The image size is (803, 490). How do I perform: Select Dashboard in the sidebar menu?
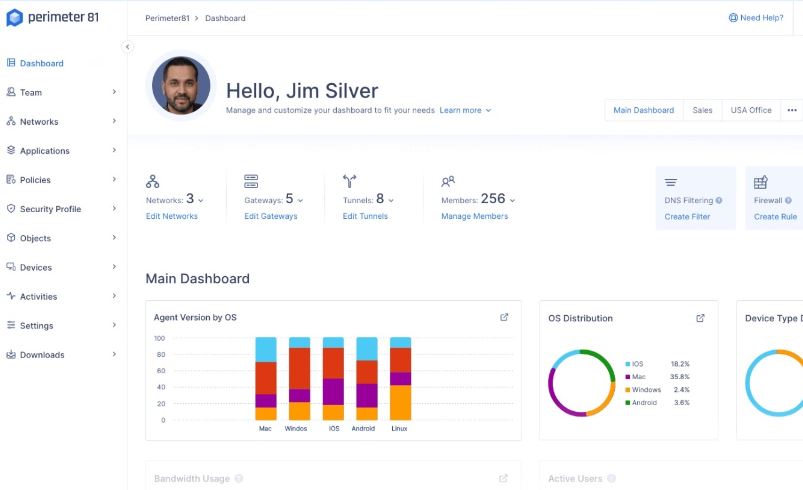(41, 63)
